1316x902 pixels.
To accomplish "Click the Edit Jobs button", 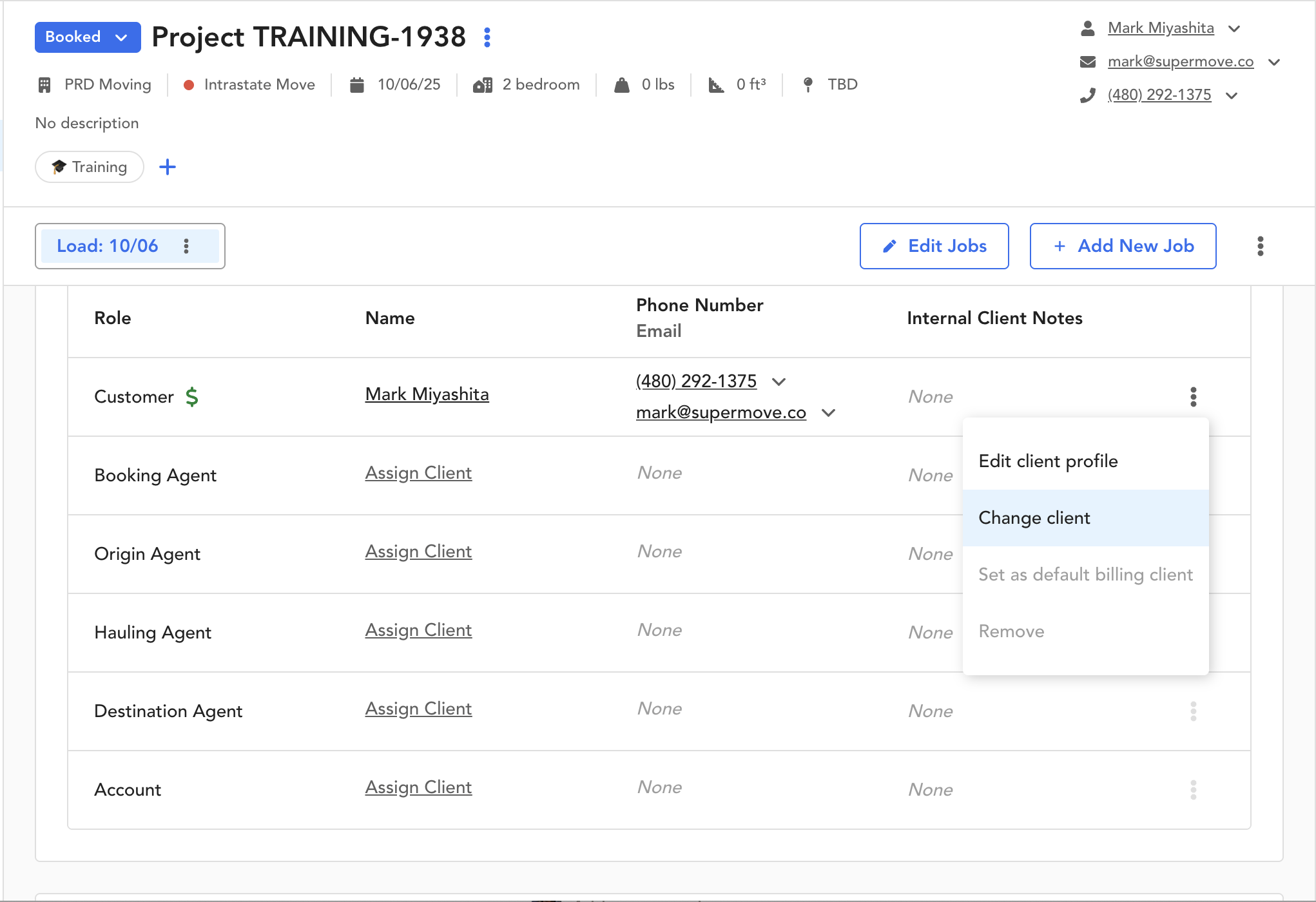I will 934,246.
